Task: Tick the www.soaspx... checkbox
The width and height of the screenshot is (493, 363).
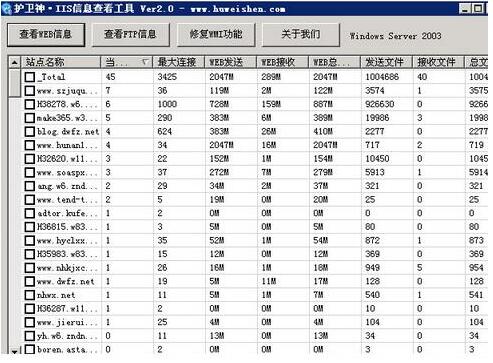Action: 30,173
